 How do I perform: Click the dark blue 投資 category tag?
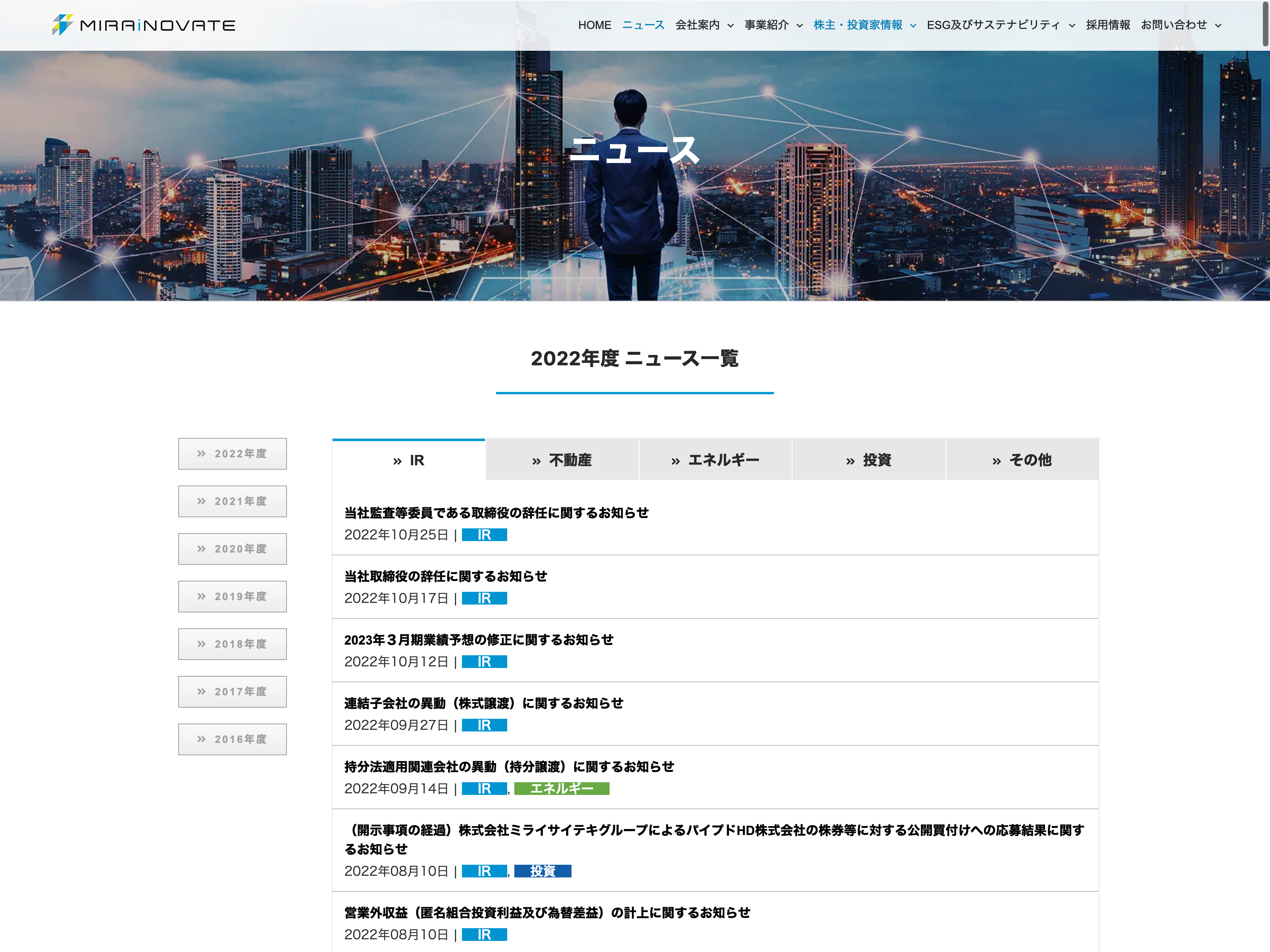click(542, 871)
